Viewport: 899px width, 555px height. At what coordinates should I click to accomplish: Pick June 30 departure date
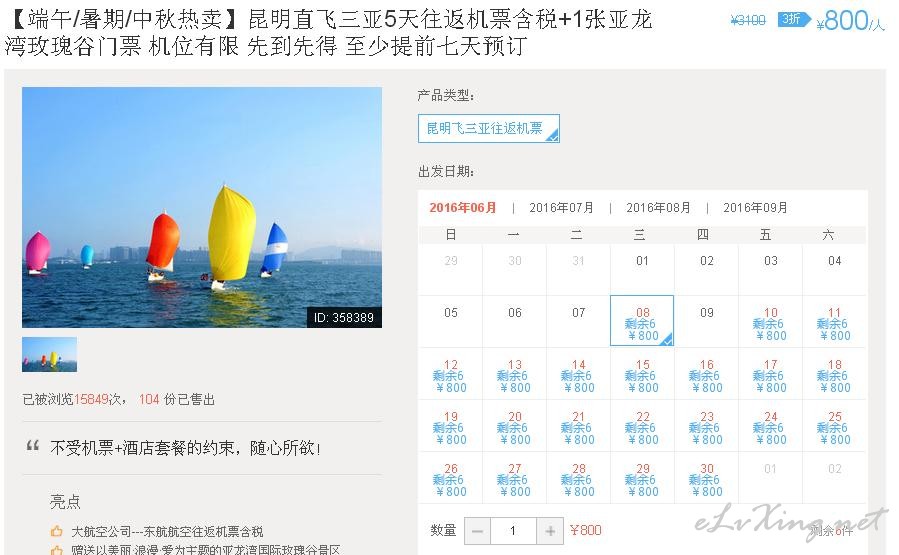706,479
